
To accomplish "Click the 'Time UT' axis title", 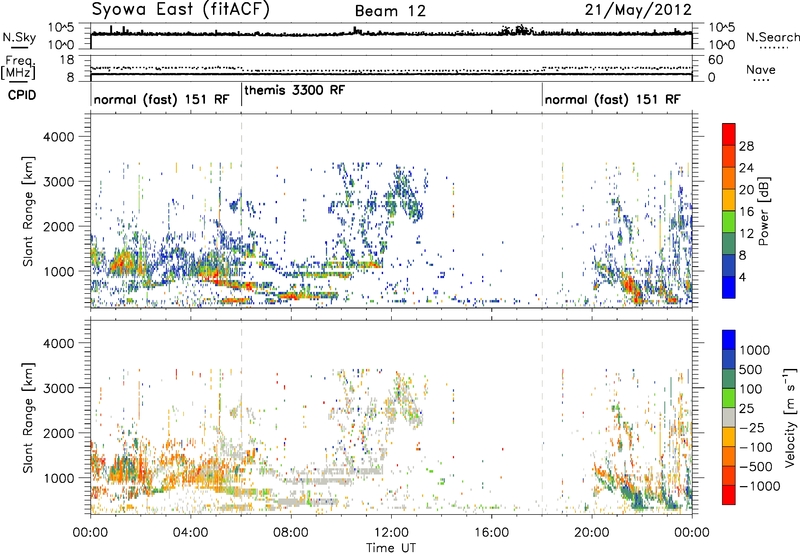I will tap(391, 547).
